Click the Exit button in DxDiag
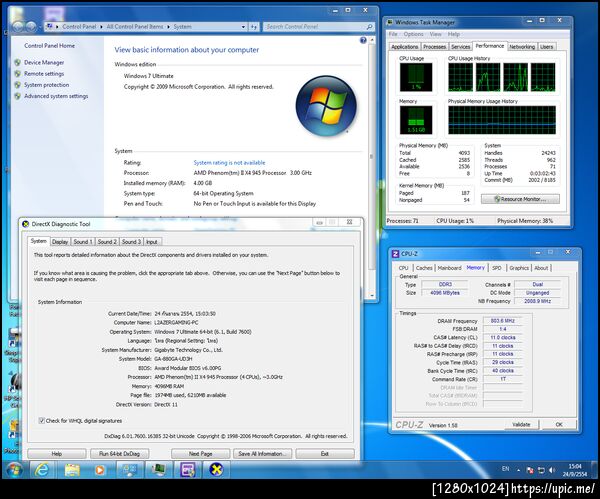This screenshot has height=499, width=600. tap(325, 454)
